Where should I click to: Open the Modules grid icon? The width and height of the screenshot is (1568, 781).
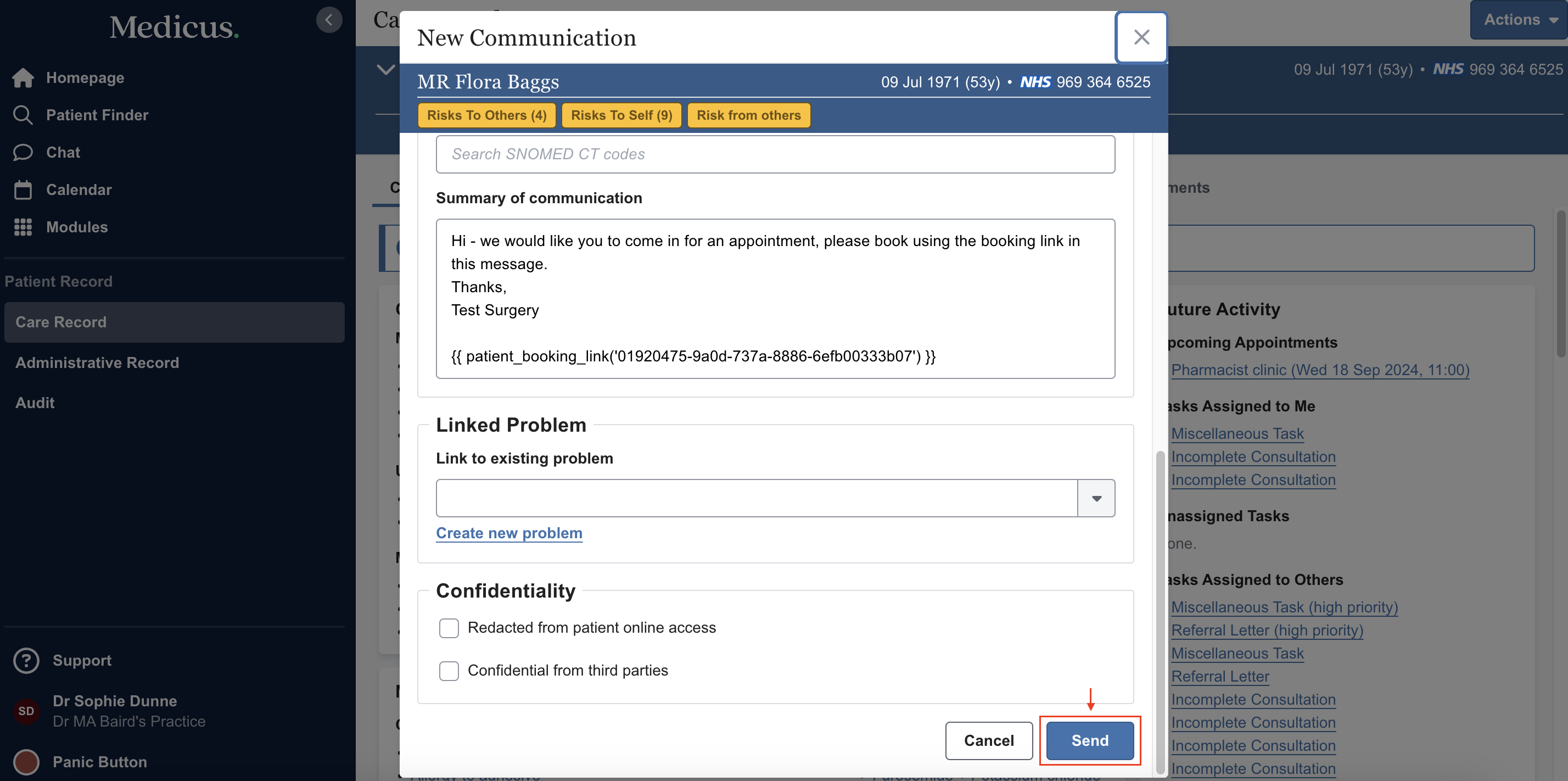pos(23,227)
